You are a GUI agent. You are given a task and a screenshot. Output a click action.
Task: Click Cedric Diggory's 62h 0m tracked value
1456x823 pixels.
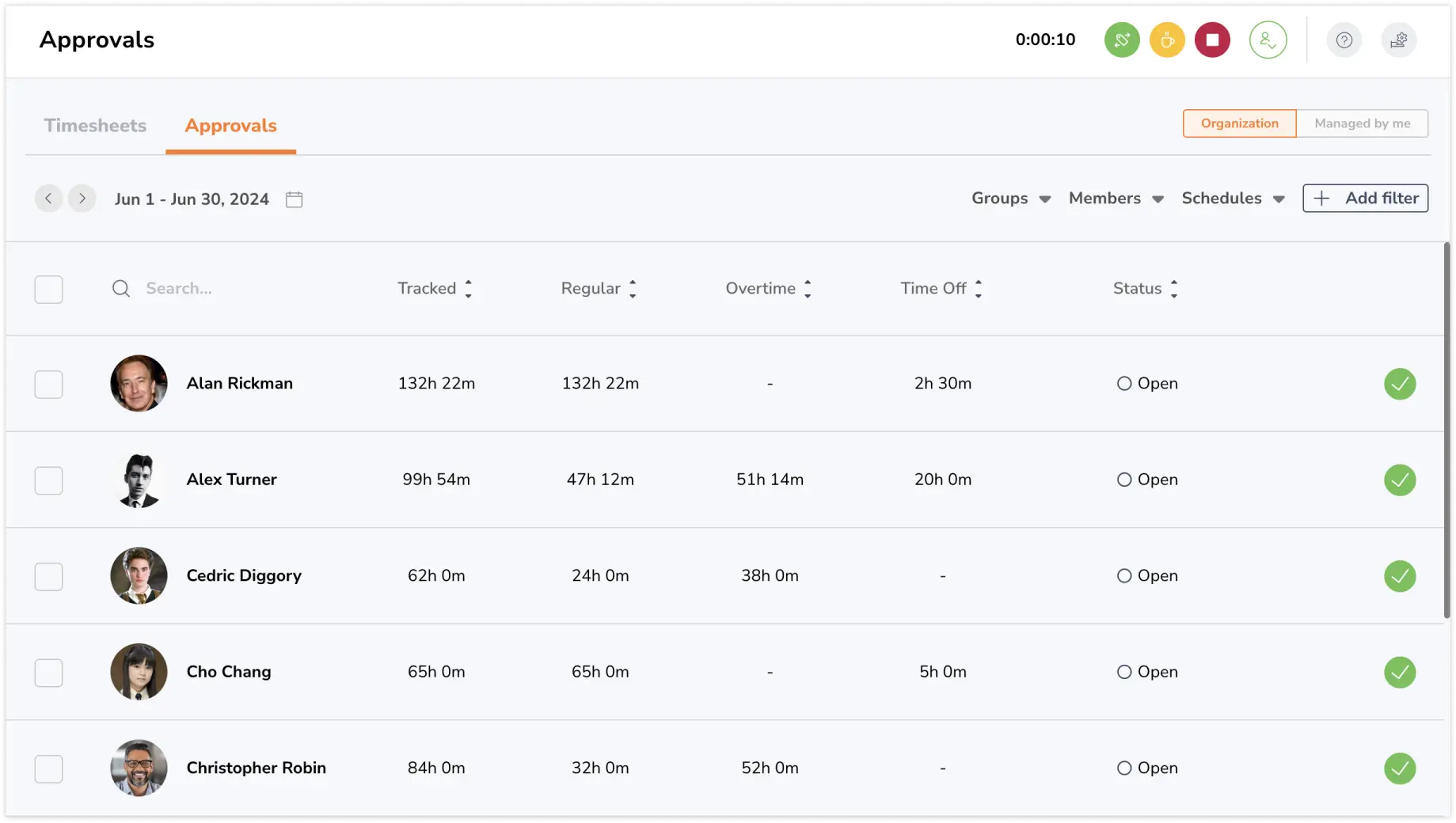(435, 575)
